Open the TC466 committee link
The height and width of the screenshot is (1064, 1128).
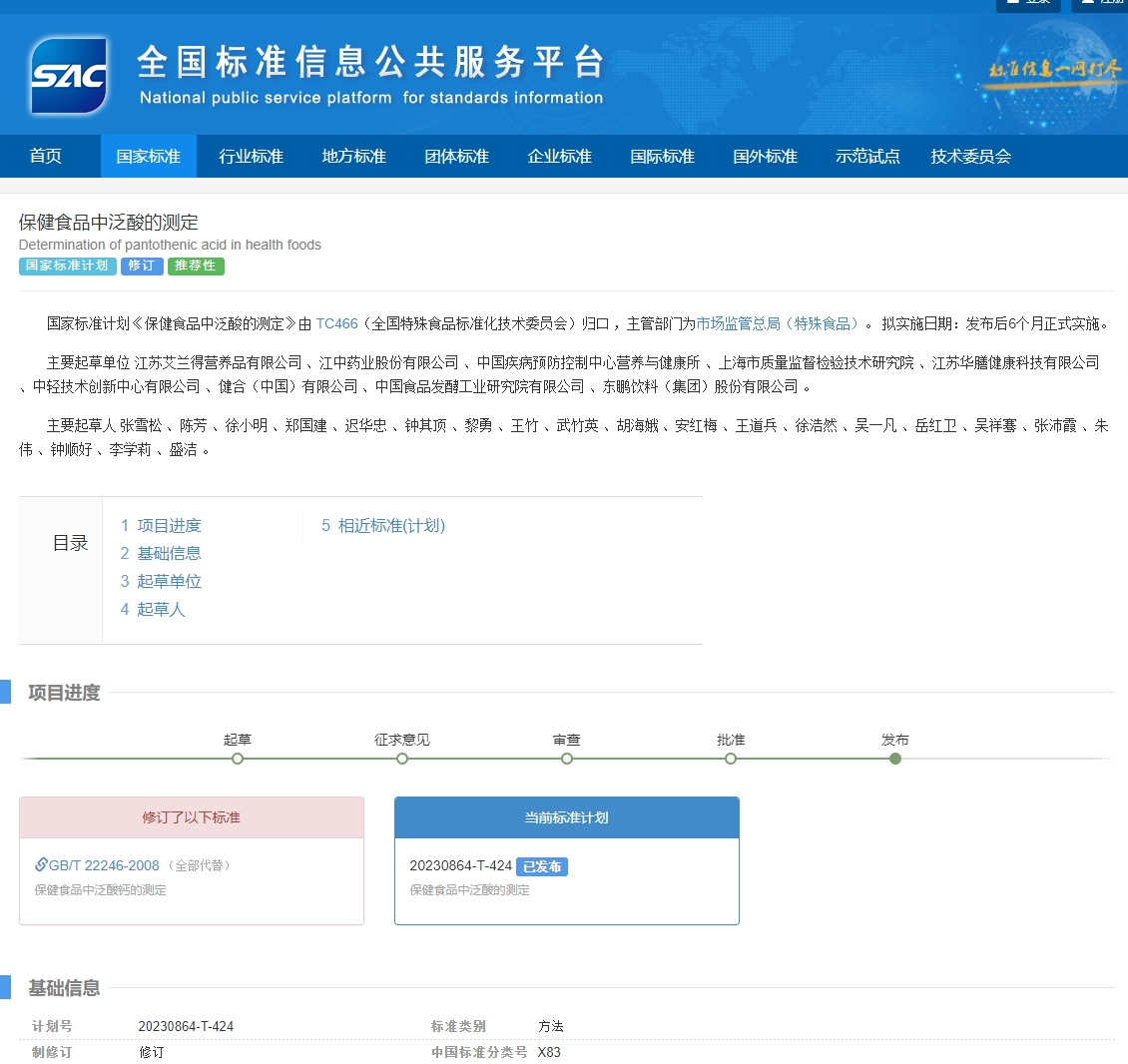click(x=336, y=323)
